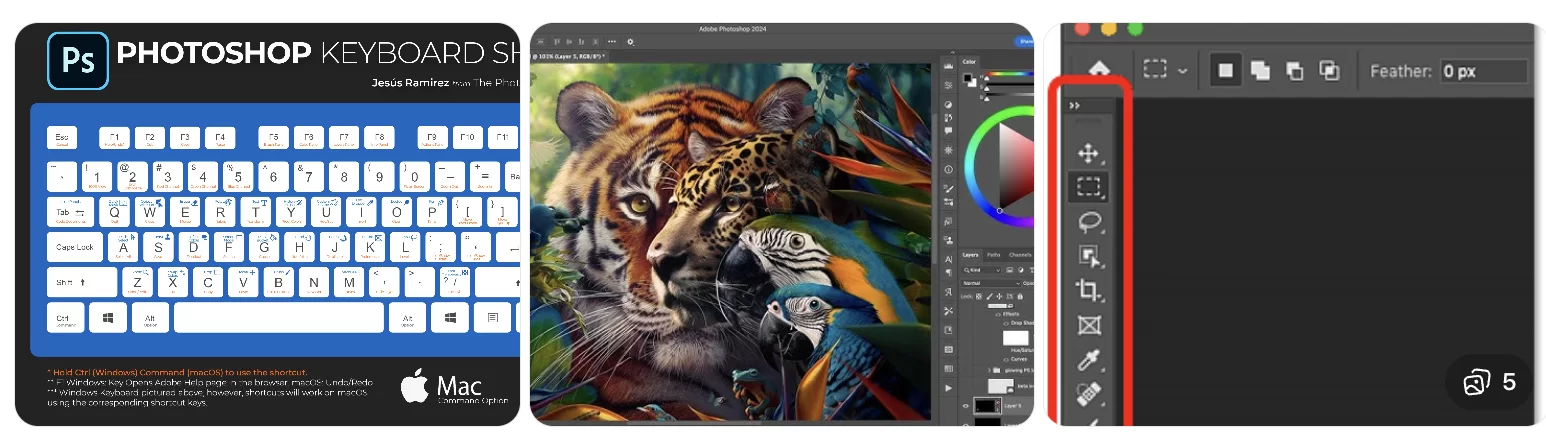This screenshot has width=1546, height=442.
Task: Expand the toolbar with double-arrow
Action: click(x=1075, y=105)
